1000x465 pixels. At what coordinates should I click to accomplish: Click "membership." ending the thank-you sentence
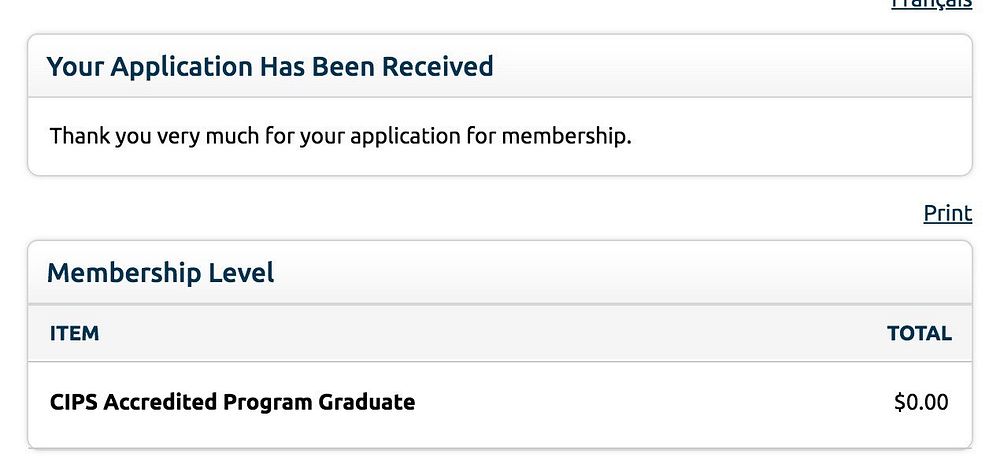(x=566, y=135)
